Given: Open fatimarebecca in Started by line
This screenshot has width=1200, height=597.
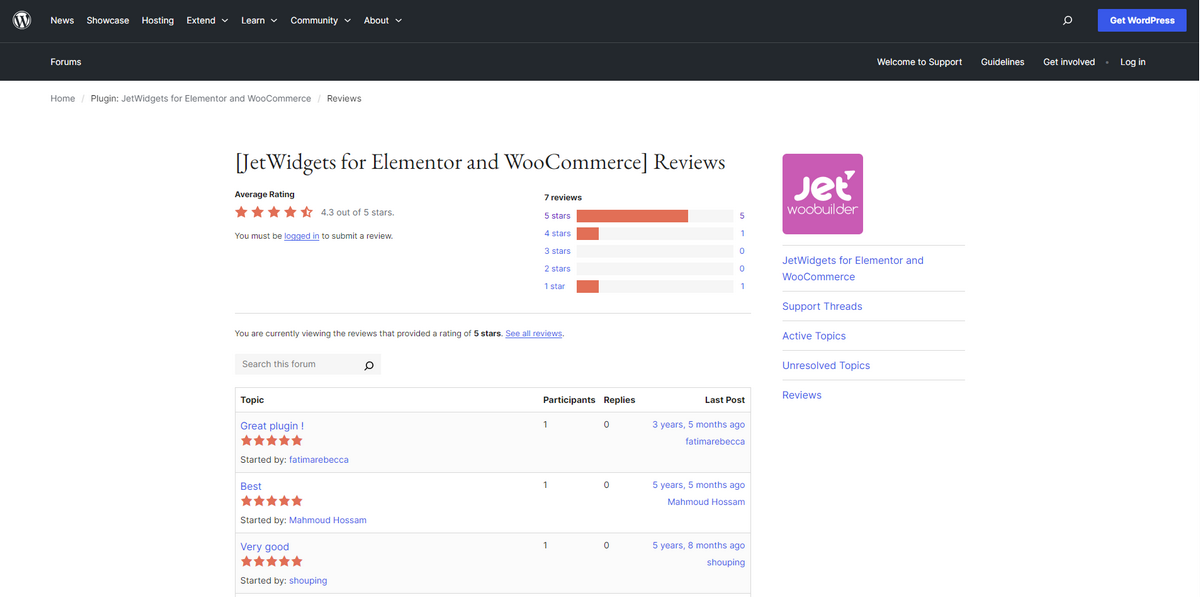Looking at the screenshot, I should point(319,460).
